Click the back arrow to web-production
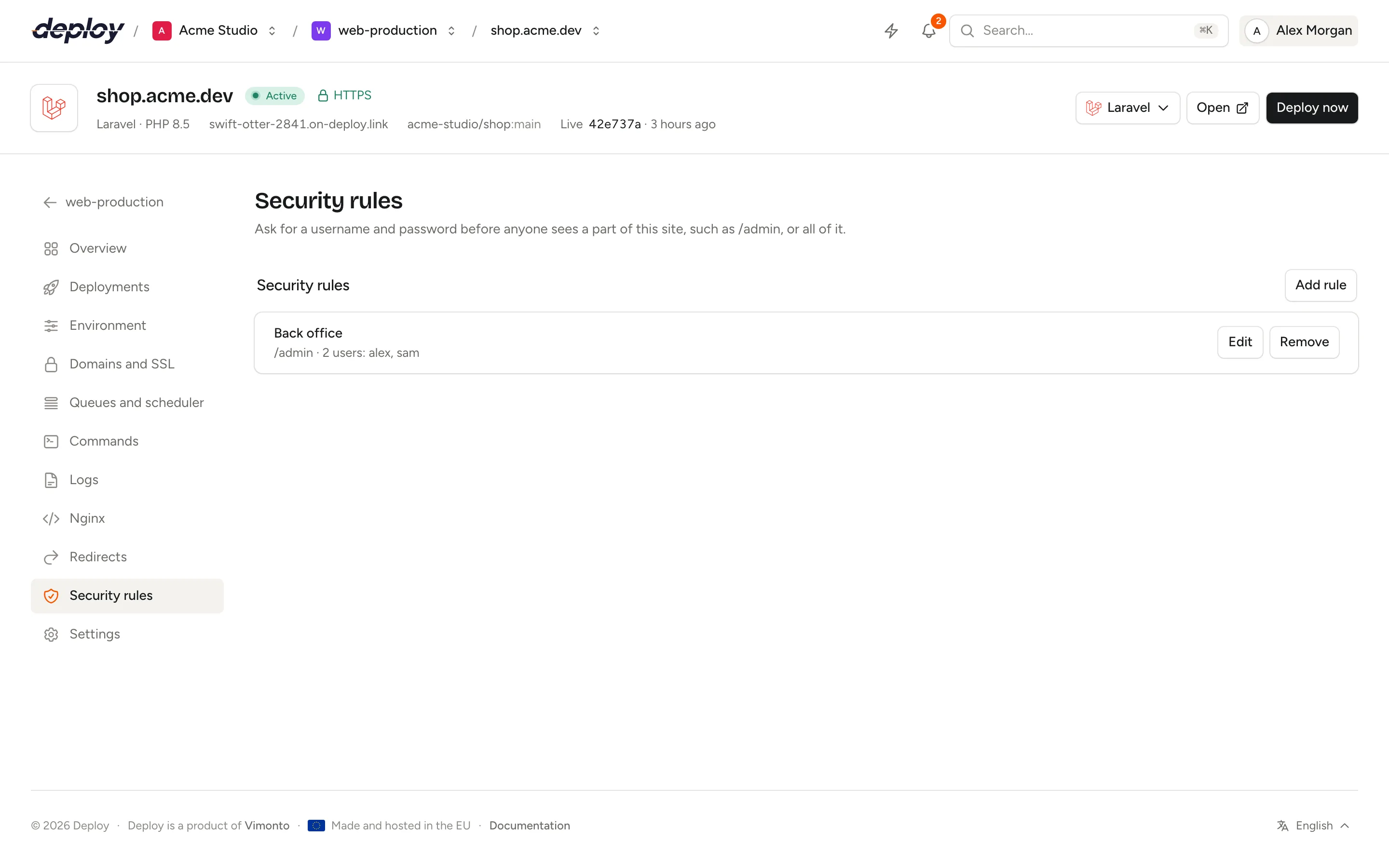Screen dimensions: 1389x868 [x=50, y=202]
